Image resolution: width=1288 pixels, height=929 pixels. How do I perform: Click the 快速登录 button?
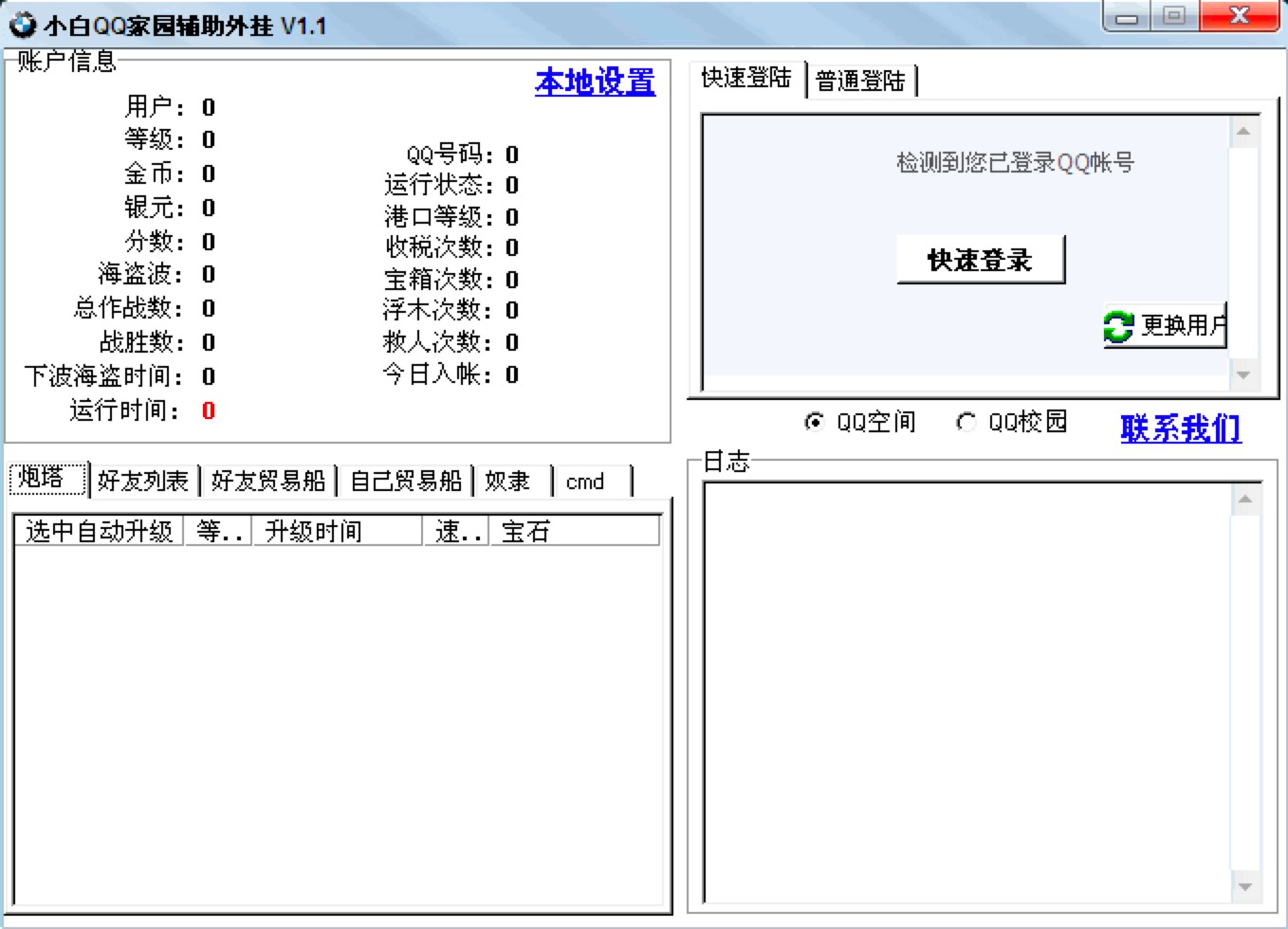pos(980,258)
